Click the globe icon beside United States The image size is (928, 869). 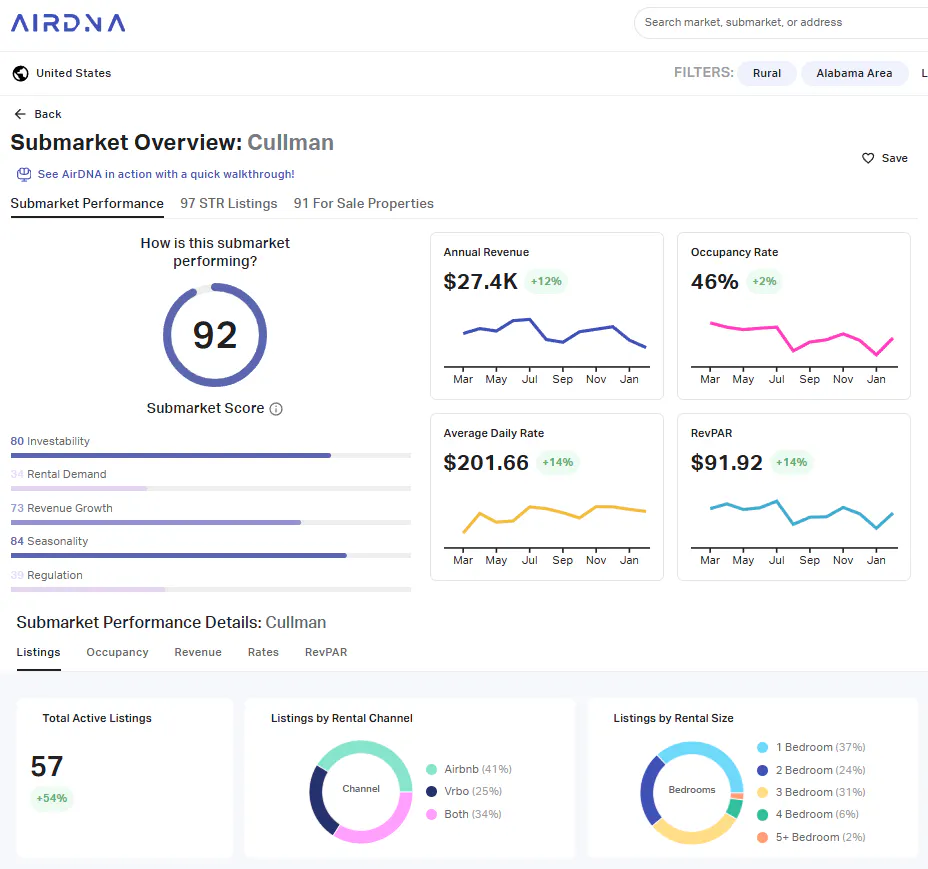(x=21, y=73)
